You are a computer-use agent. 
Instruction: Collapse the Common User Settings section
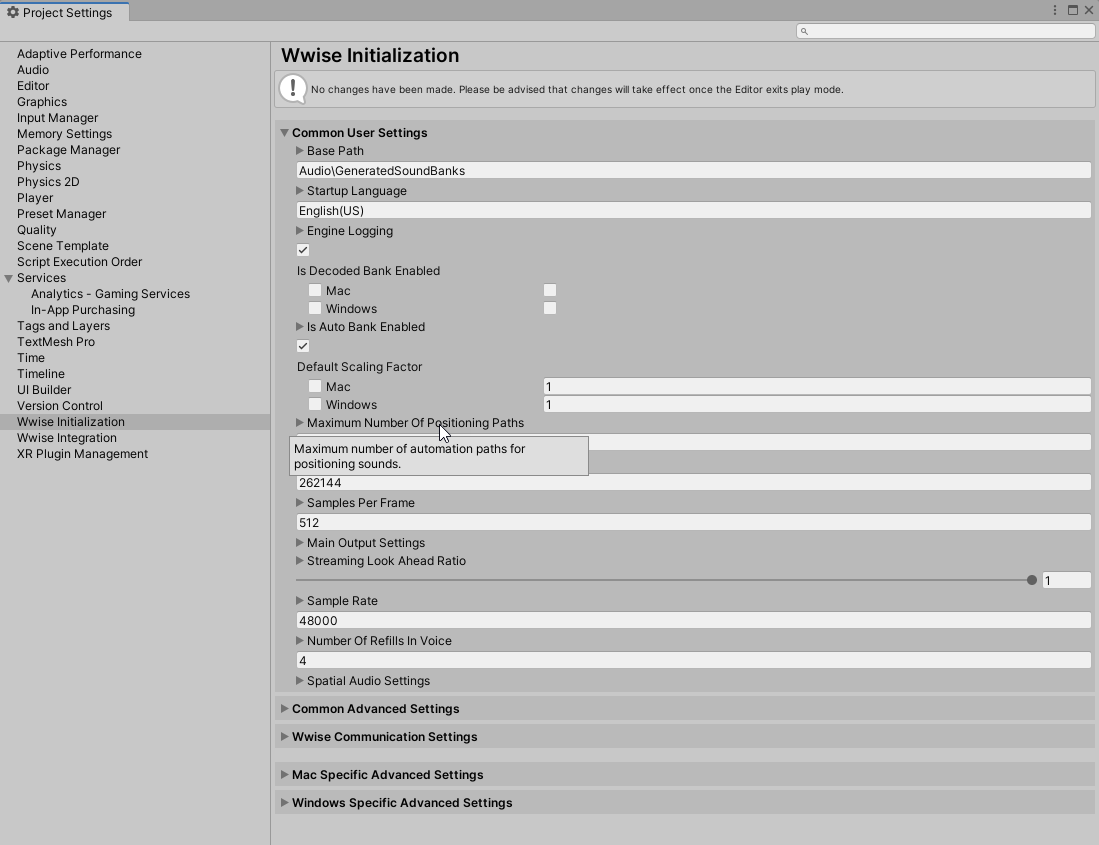pos(285,133)
